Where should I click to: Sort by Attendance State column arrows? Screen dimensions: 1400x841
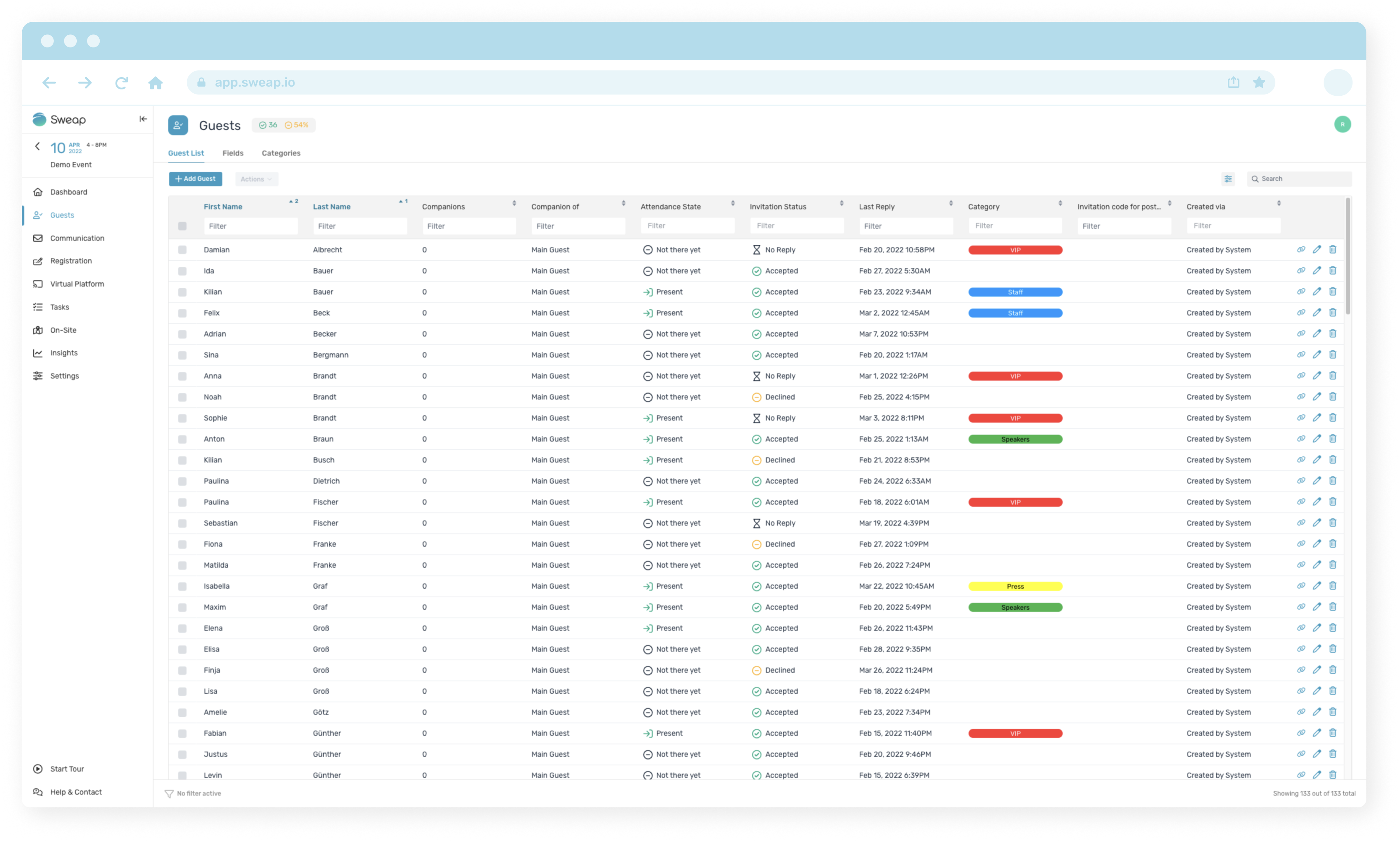tap(732, 203)
